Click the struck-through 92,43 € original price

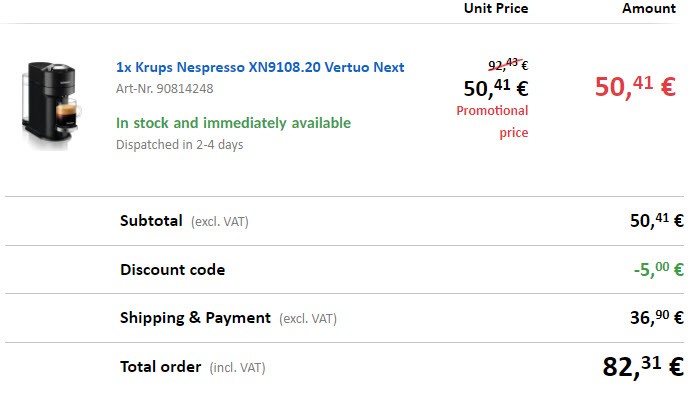pyautogui.click(x=508, y=64)
